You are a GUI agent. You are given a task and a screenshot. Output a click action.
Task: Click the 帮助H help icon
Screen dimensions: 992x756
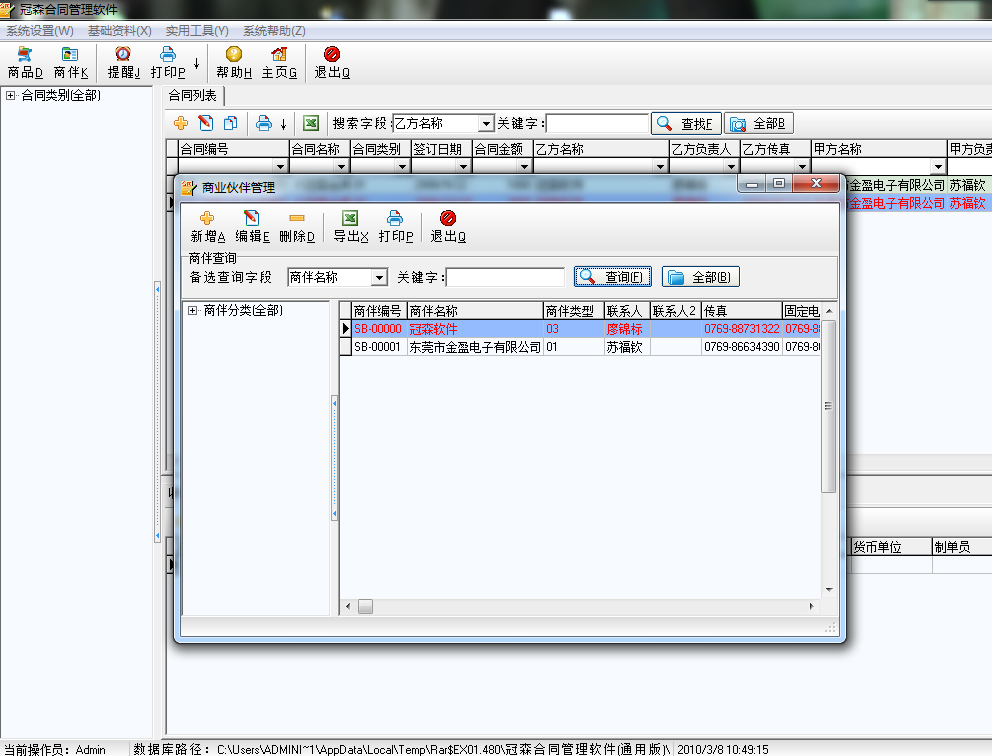point(234,54)
